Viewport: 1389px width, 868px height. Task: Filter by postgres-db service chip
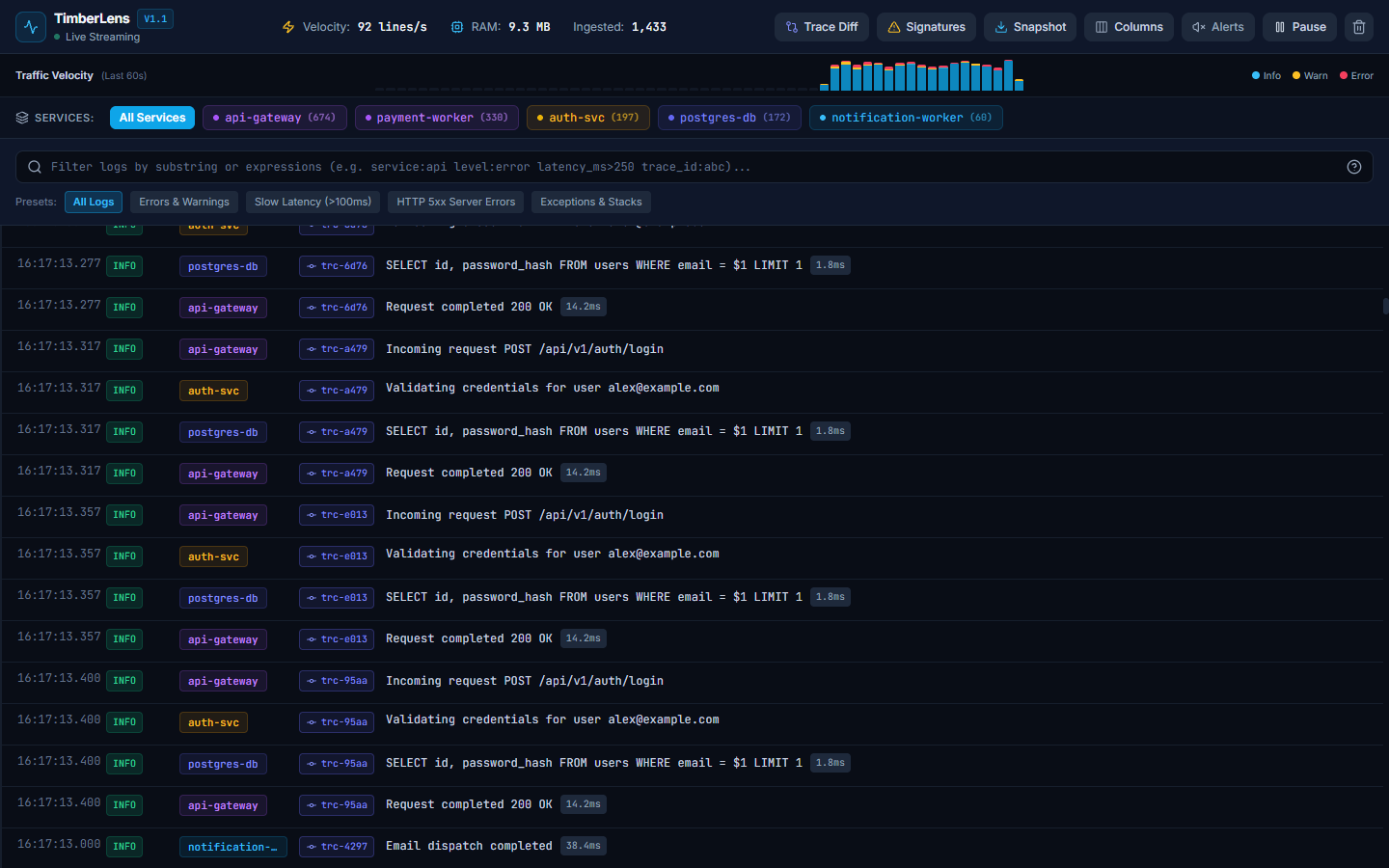point(729,118)
